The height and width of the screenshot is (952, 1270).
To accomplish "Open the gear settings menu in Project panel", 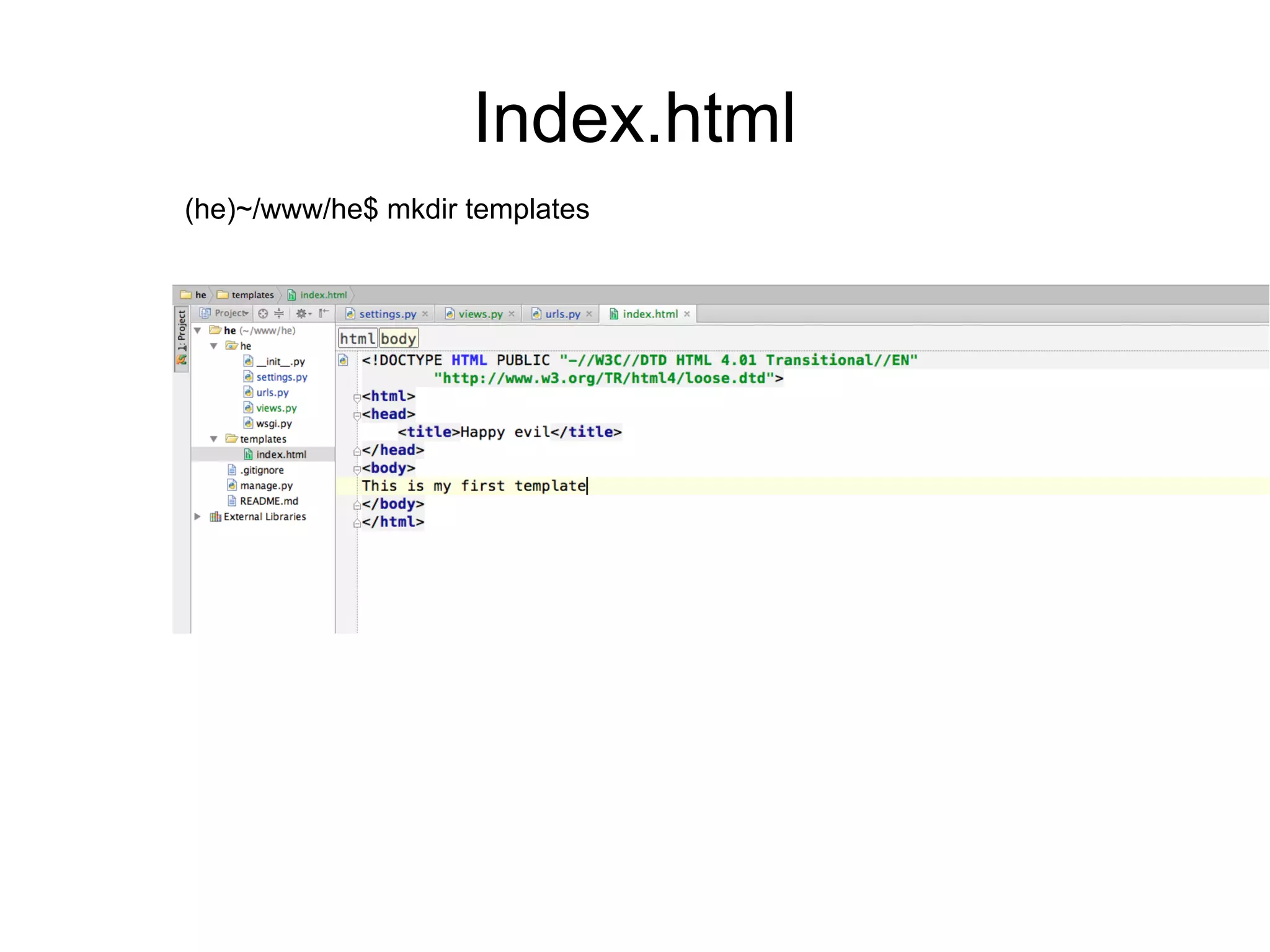I will [303, 314].
